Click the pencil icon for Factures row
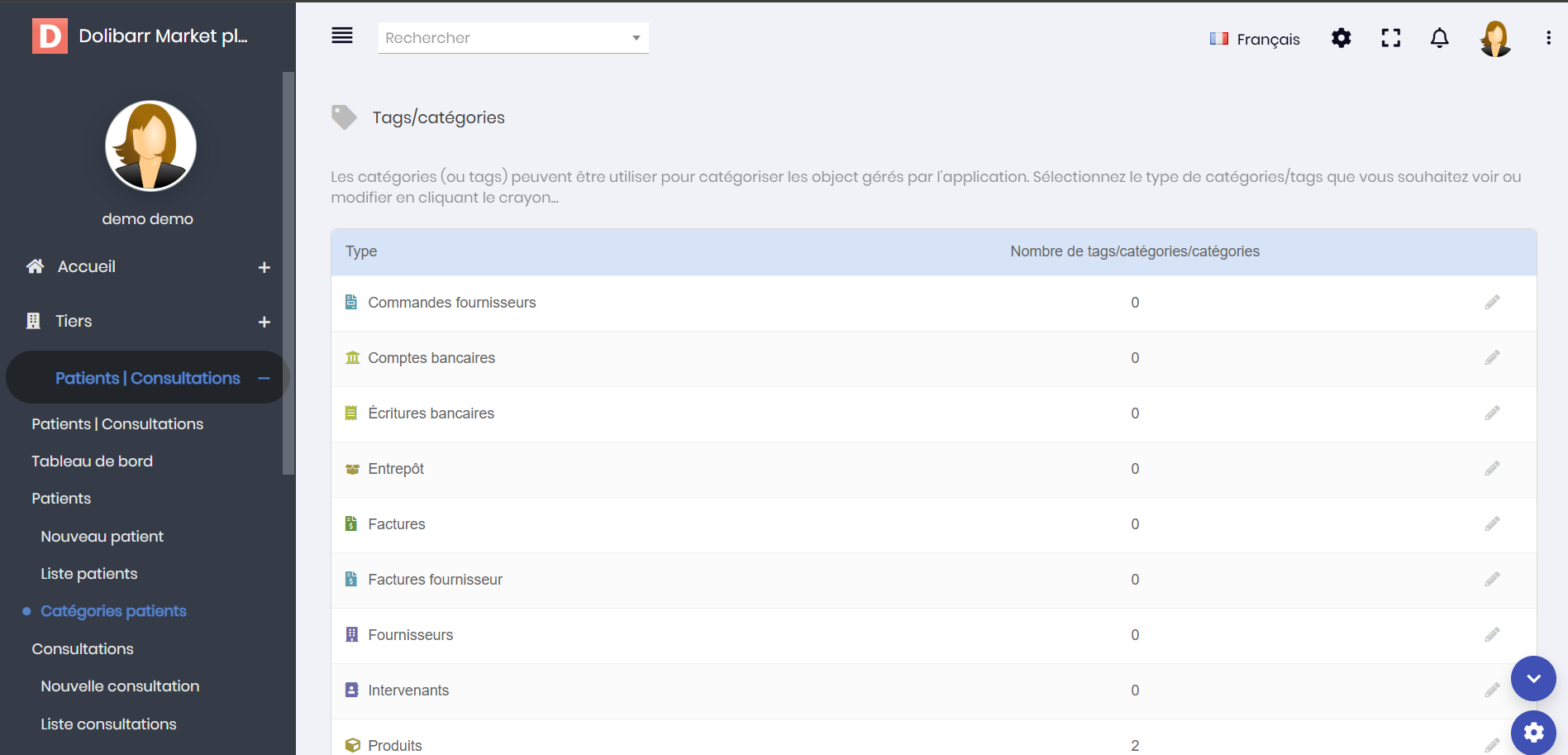 [1492, 523]
